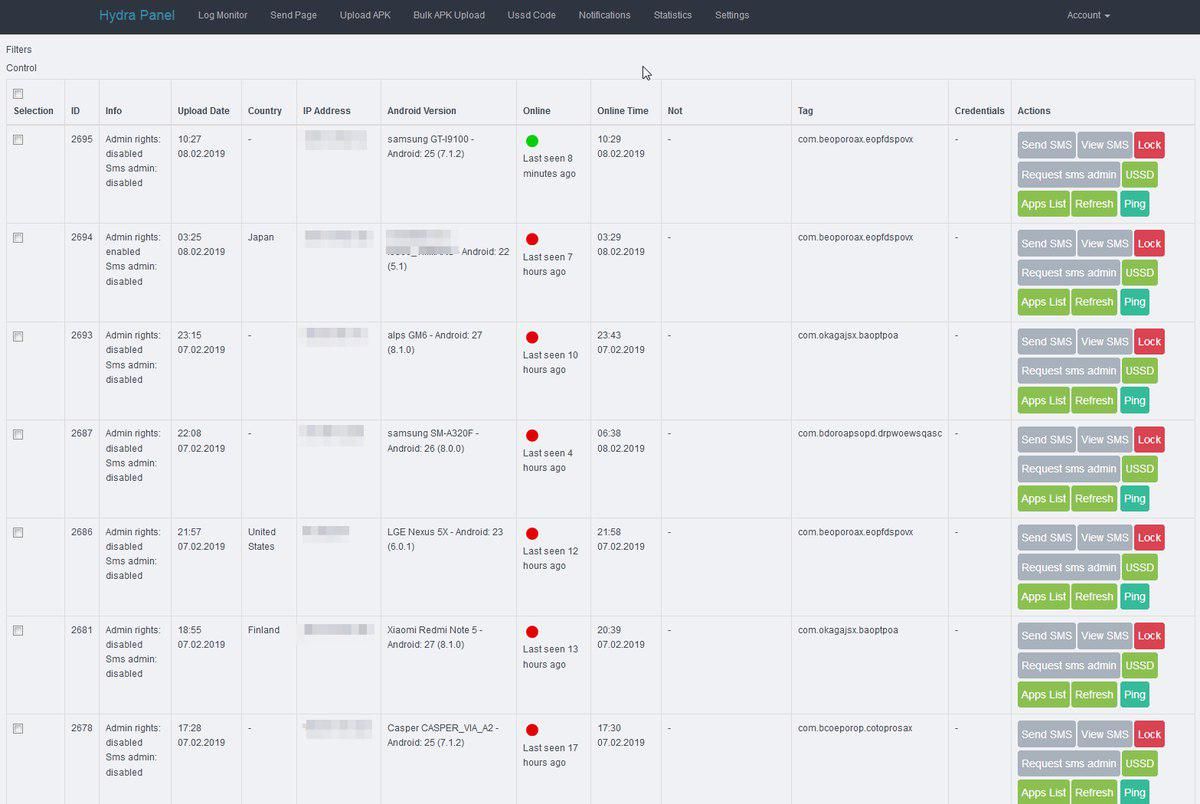
Task: Select the tag com.bdoroapsopd.drpwoewsqasc
Action: pyautogui.click(x=870, y=434)
